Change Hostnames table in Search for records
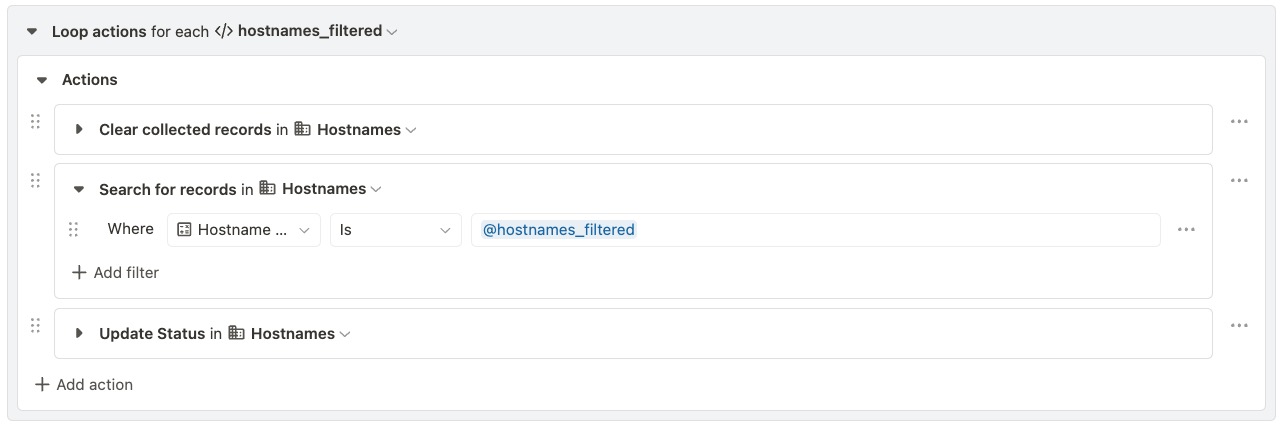Image resolution: width=1284 pixels, height=434 pixels. [321, 189]
